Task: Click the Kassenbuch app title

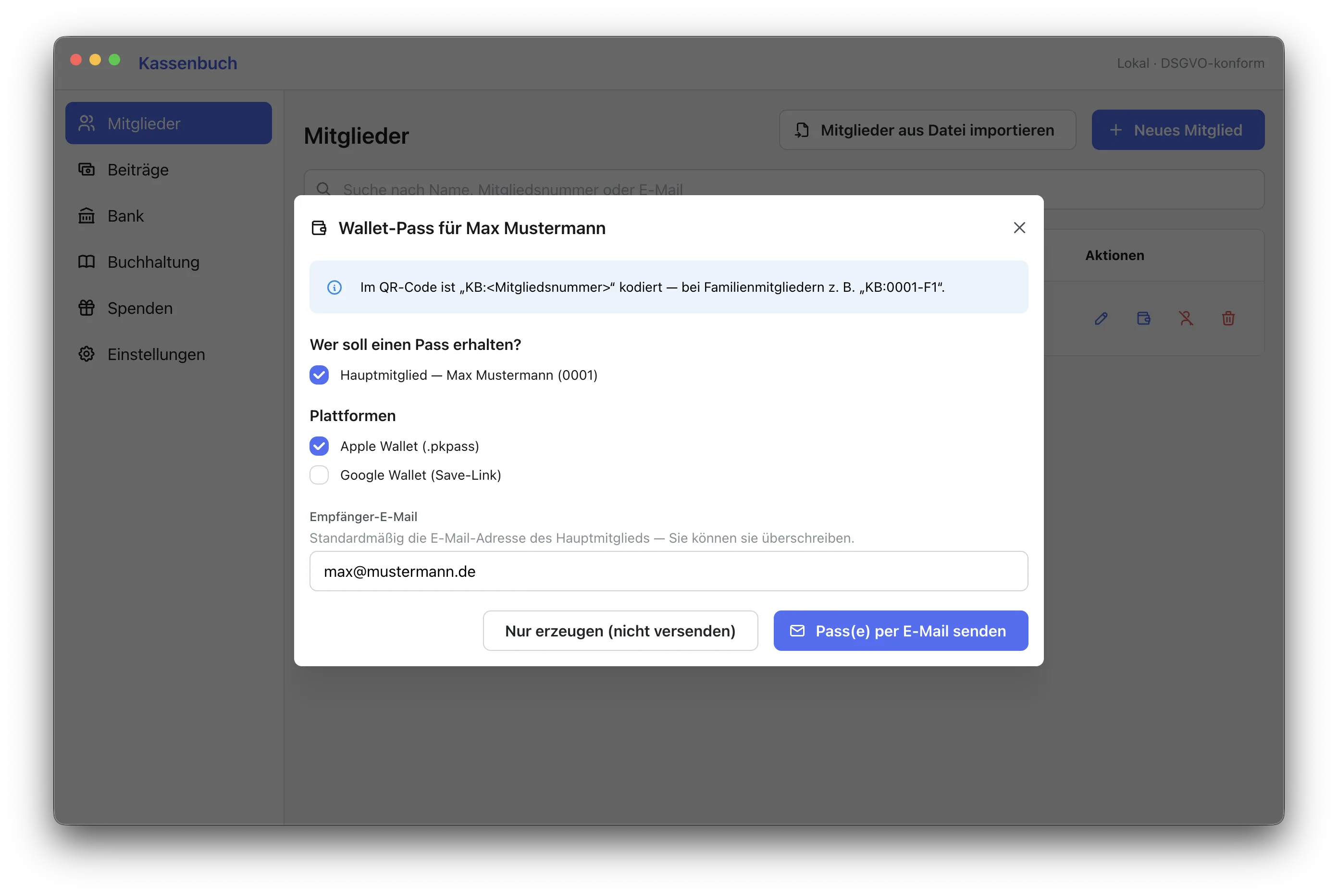Action: (x=187, y=63)
